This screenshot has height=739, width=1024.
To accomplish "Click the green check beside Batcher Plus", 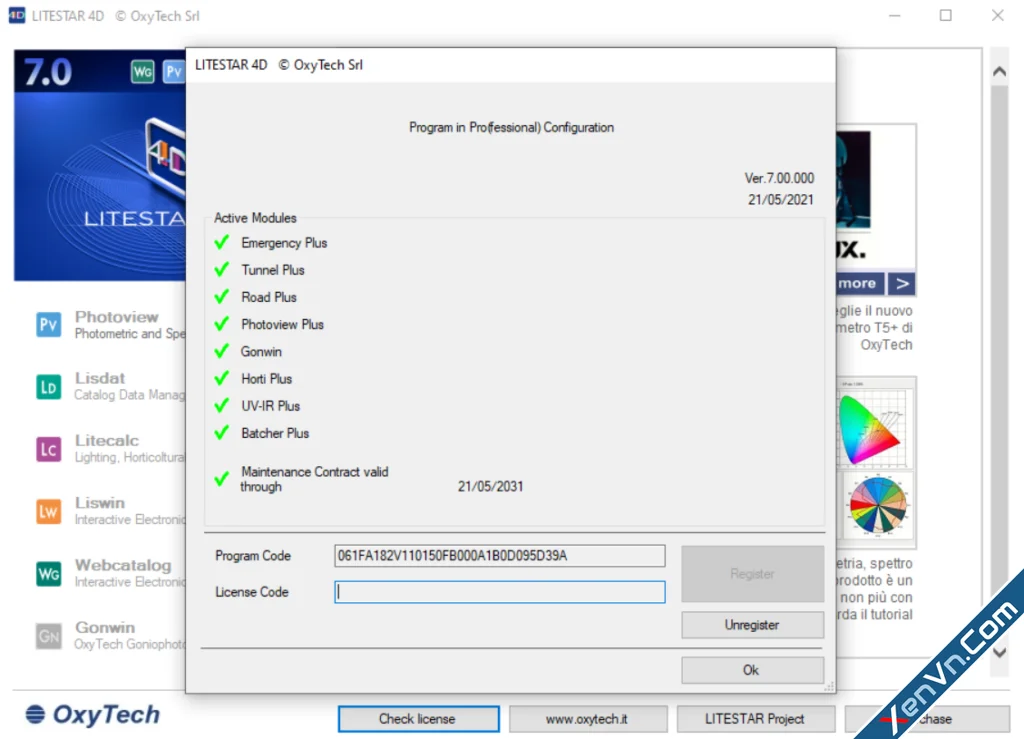I will (x=222, y=433).
